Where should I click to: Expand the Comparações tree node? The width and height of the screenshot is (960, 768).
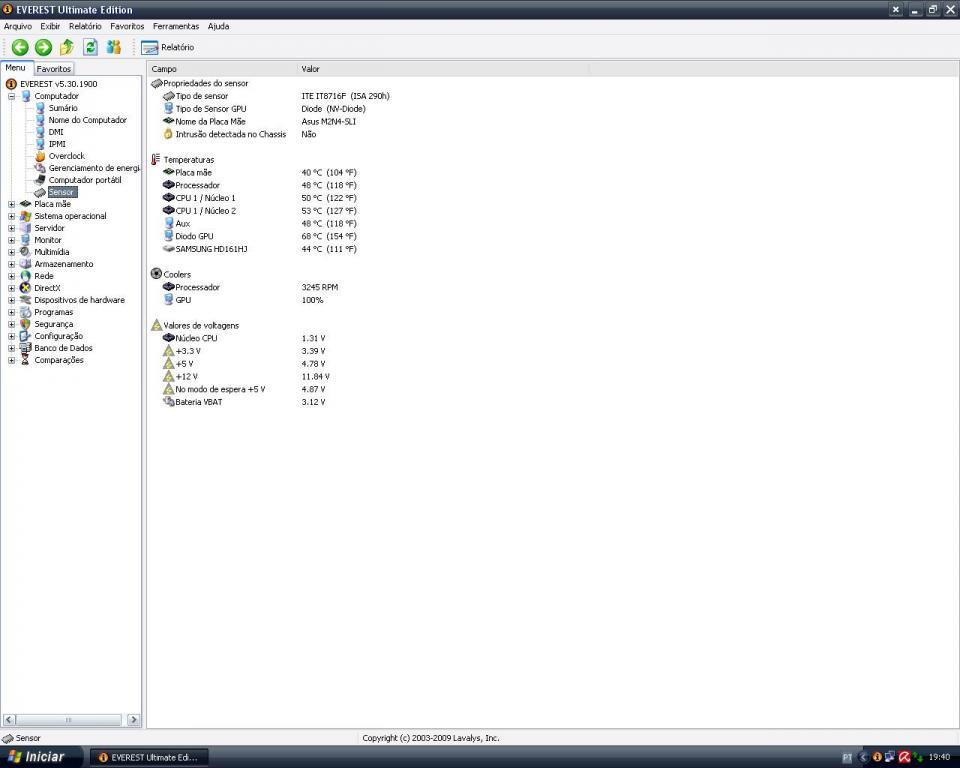pyautogui.click(x=11, y=360)
